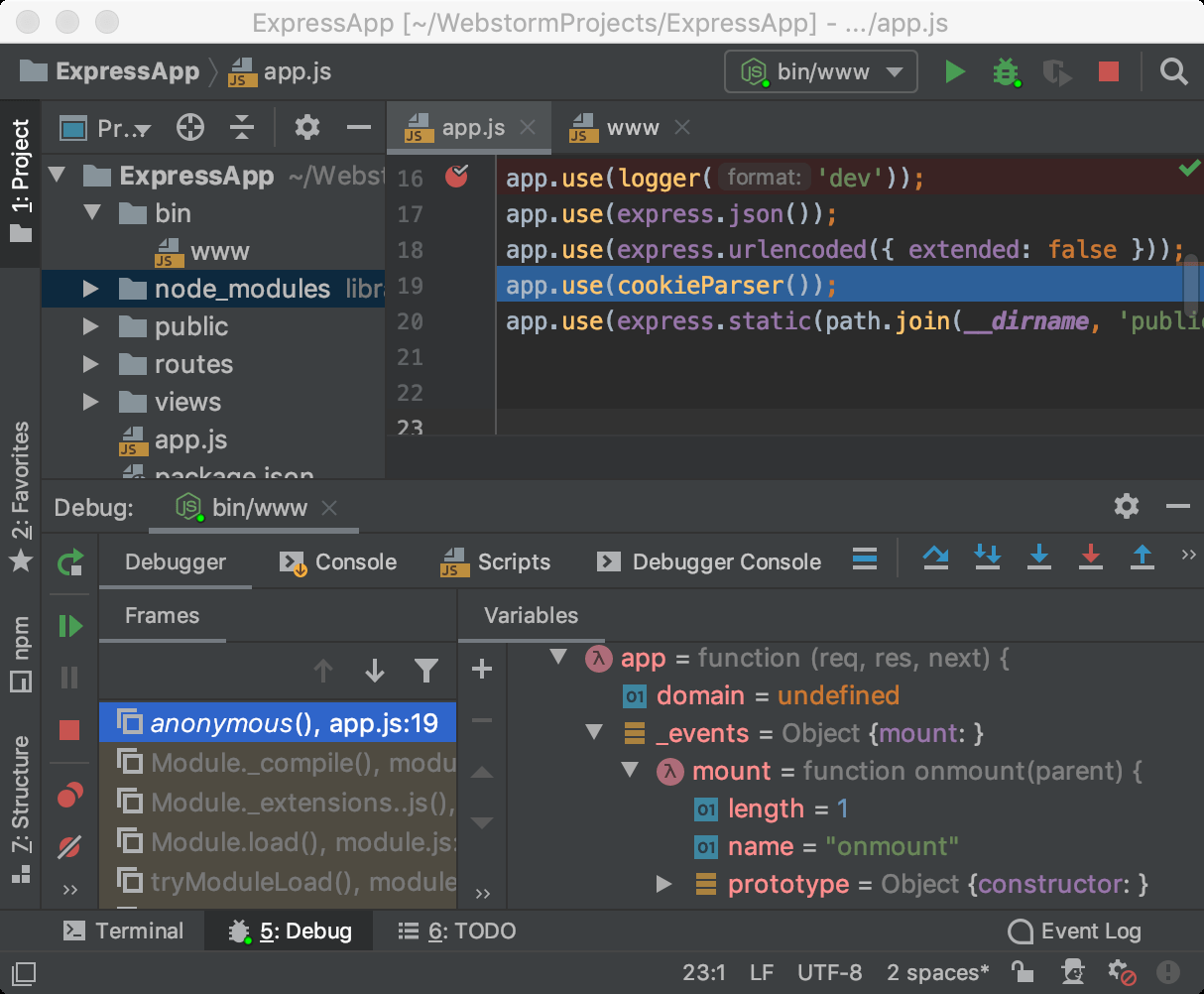Image resolution: width=1204 pixels, height=994 pixels.
Task: Pause program in debugger
Action: click(x=69, y=678)
